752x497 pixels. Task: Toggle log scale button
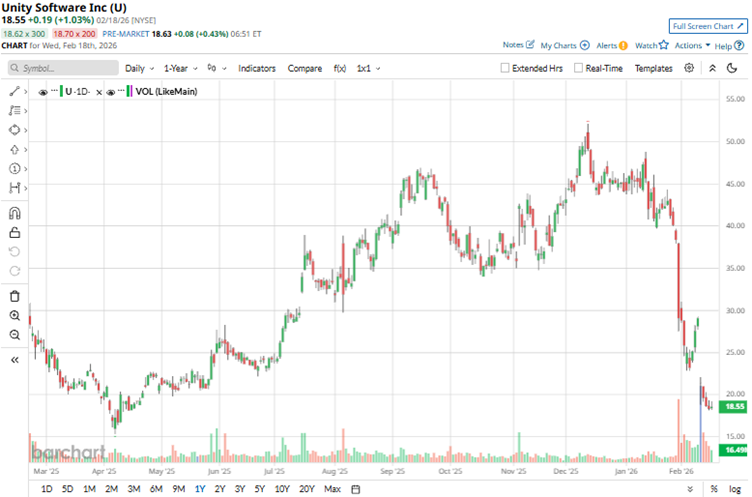(735, 489)
